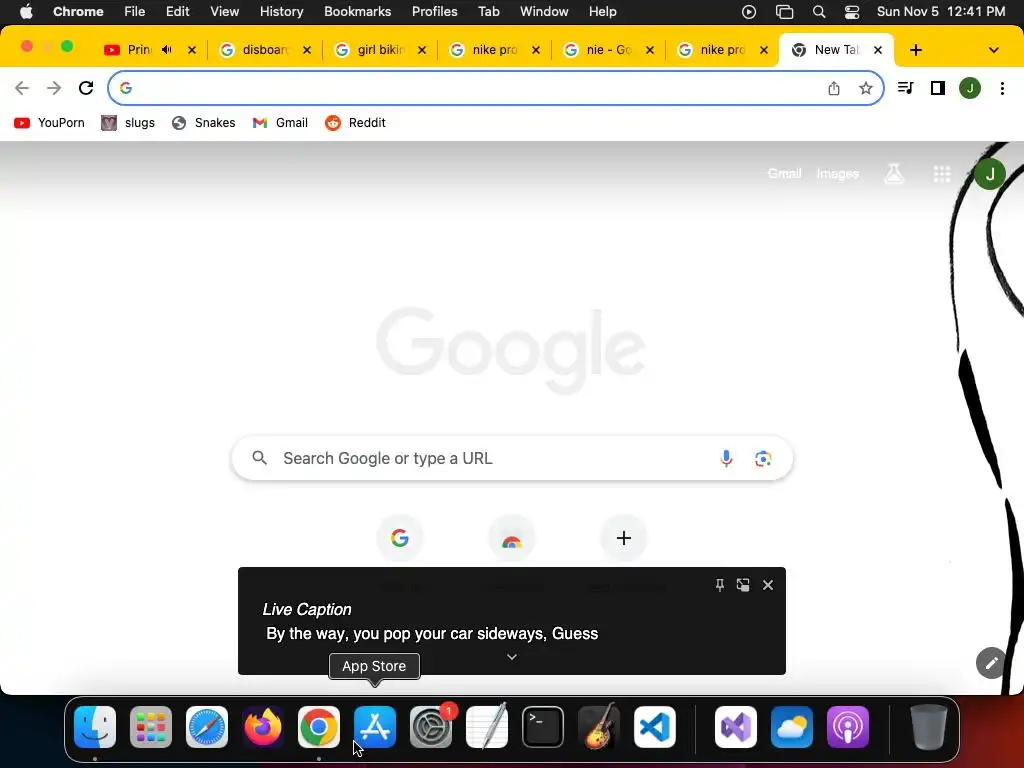Add a shortcut with plus tile
This screenshot has height=768, width=1024.
click(624, 538)
